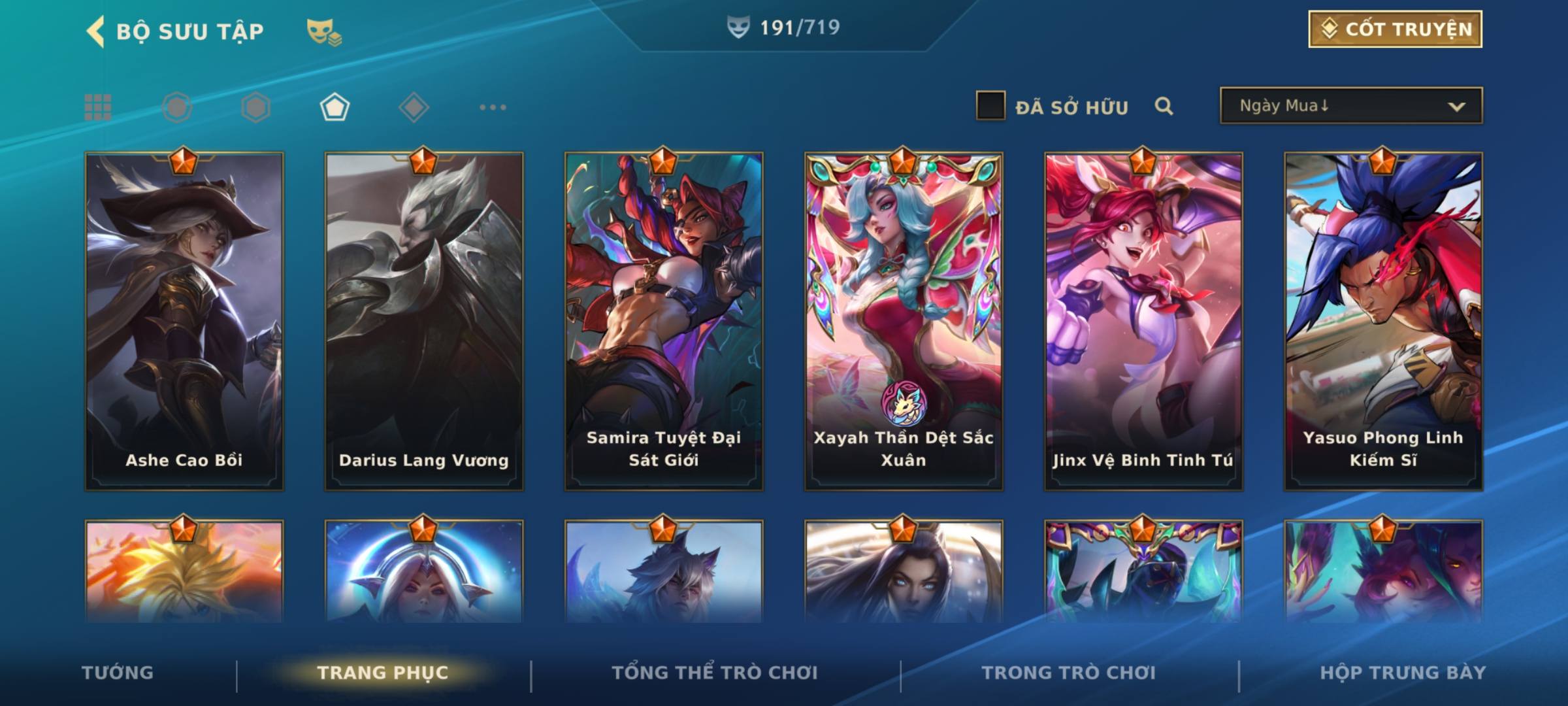Image resolution: width=1568 pixels, height=706 pixels.
Task: Click the magnifying glass search icon
Action: coord(1164,107)
